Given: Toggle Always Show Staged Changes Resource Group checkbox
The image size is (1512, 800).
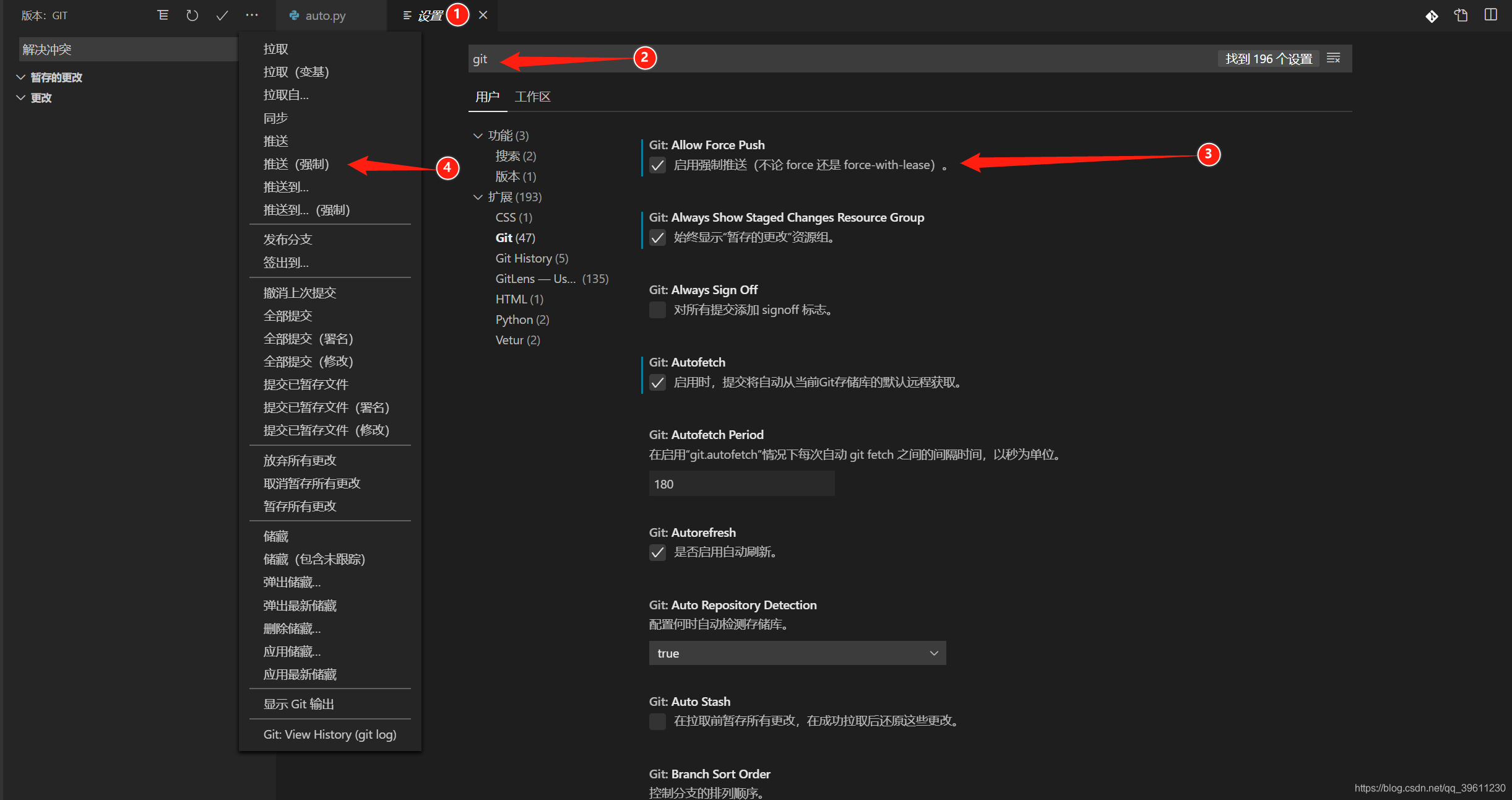Looking at the screenshot, I should point(657,237).
